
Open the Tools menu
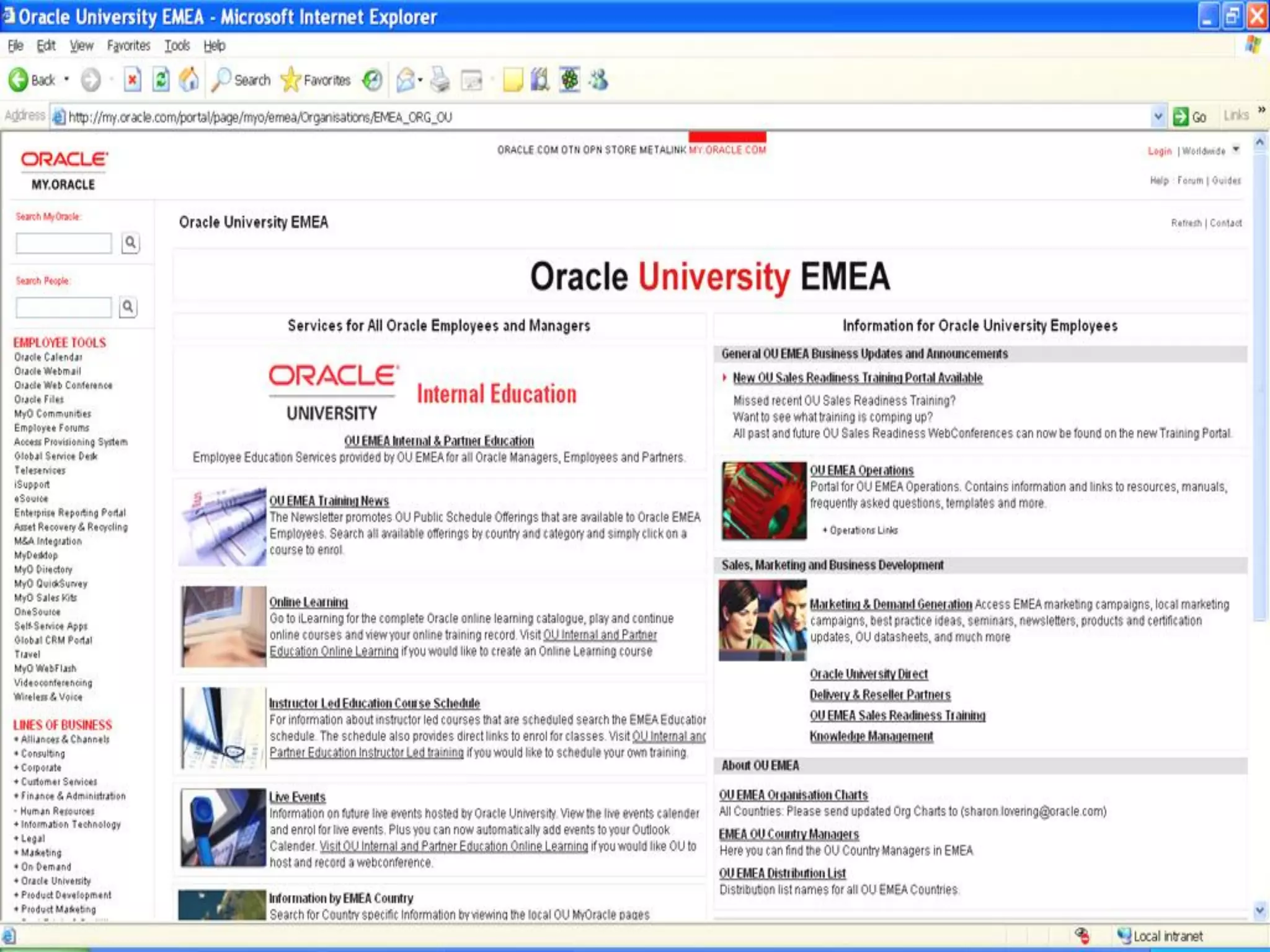[177, 46]
